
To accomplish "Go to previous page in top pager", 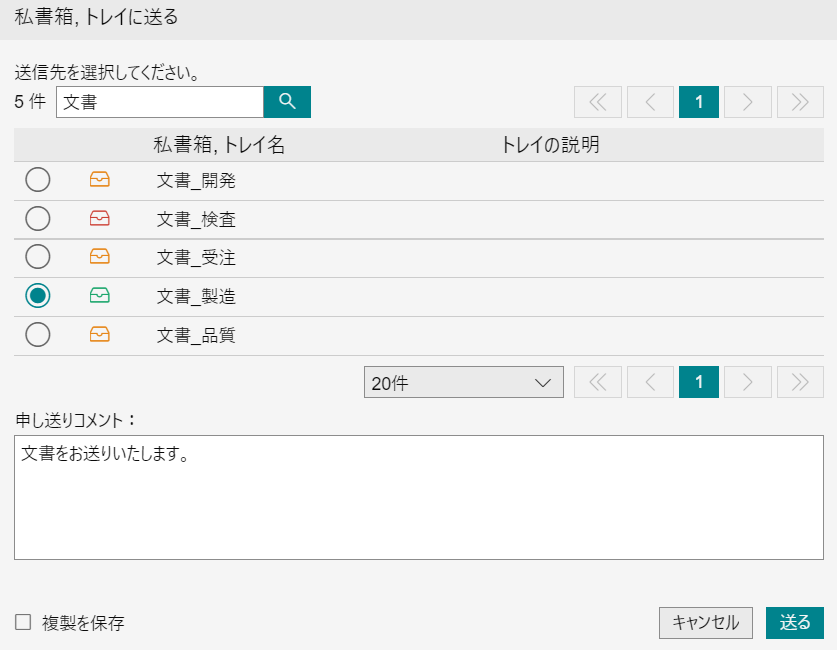I will (x=650, y=102).
